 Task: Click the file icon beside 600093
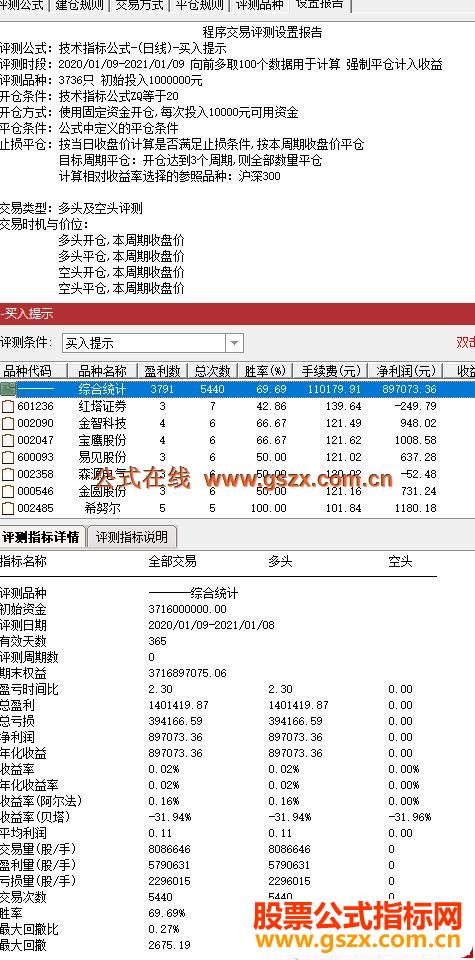[7, 457]
